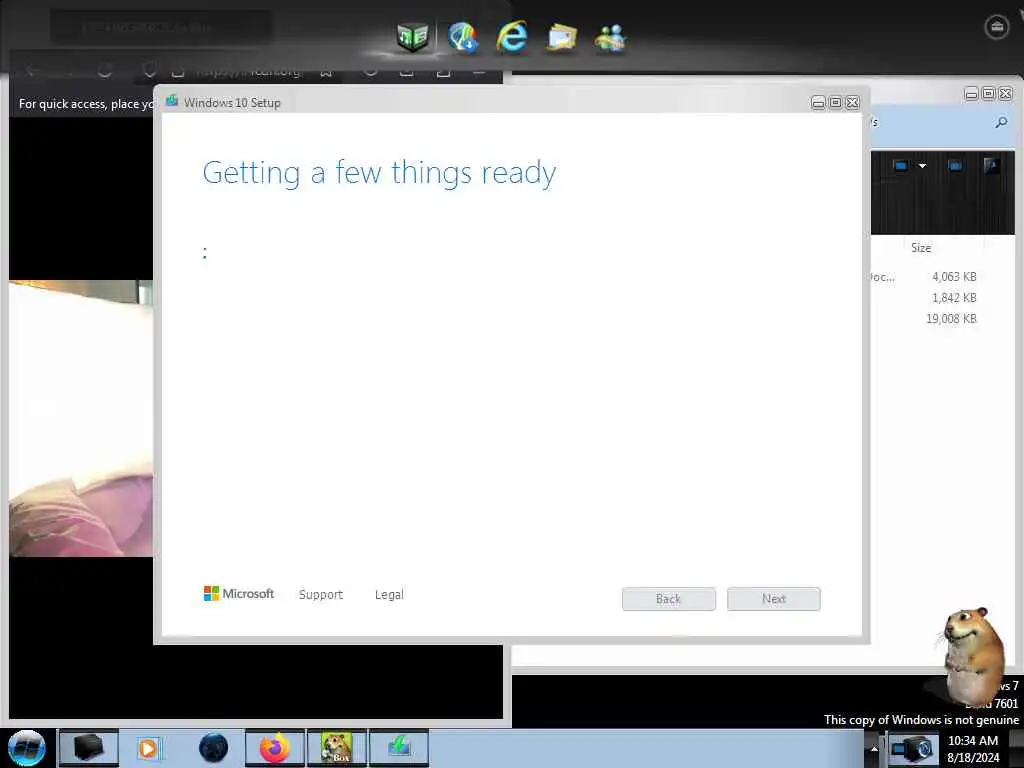This screenshot has height=768, width=1024.
Task: Select the file sized 4,063 KB
Action: 953,277
